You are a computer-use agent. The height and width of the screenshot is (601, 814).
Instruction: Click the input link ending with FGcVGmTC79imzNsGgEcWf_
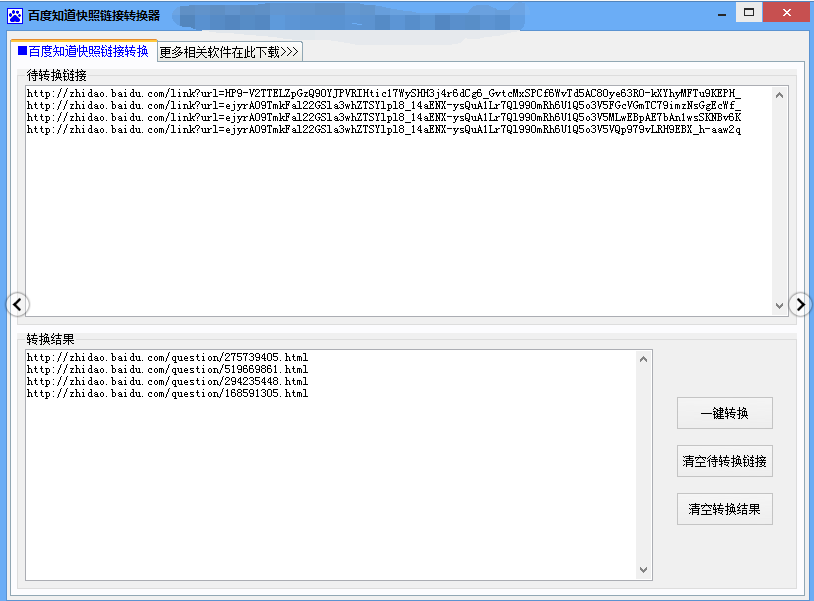384,105
